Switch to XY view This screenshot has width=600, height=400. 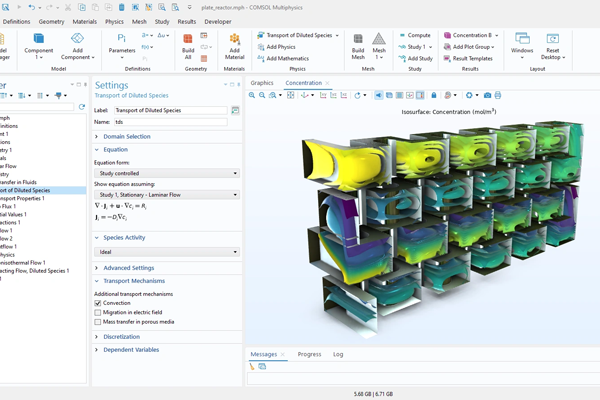(x=323, y=95)
